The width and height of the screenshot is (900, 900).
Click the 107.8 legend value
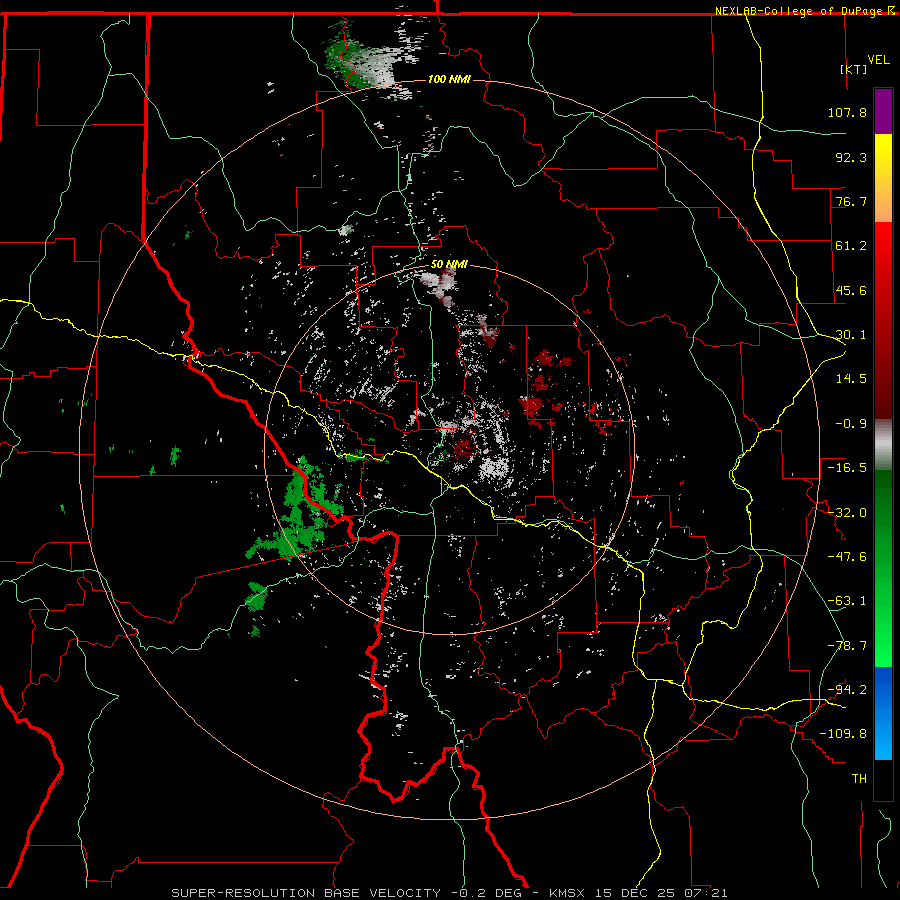point(847,112)
